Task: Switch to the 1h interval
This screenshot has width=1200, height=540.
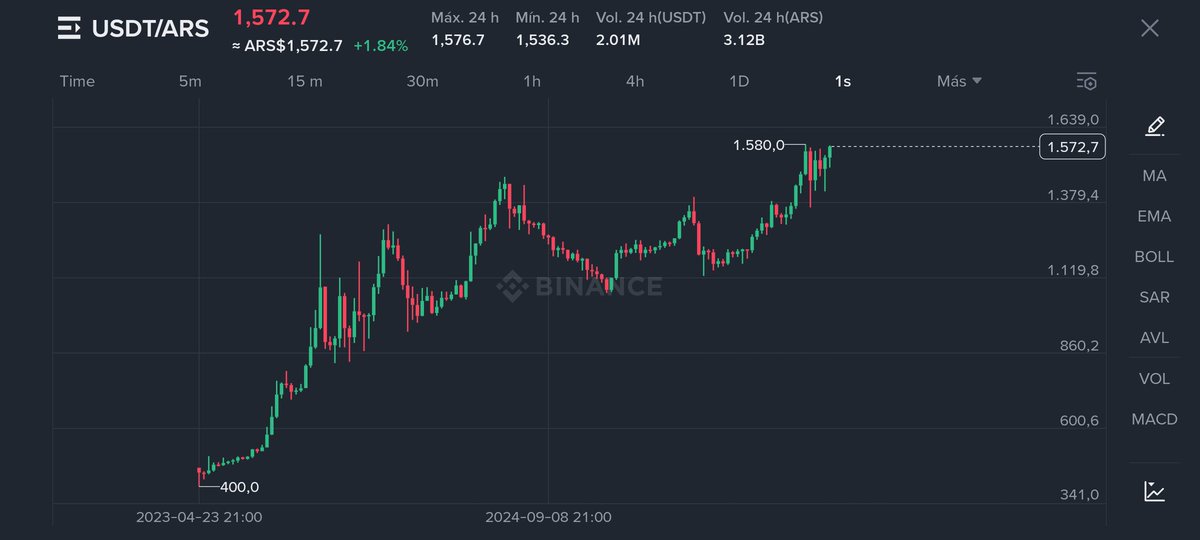Action: click(x=532, y=81)
